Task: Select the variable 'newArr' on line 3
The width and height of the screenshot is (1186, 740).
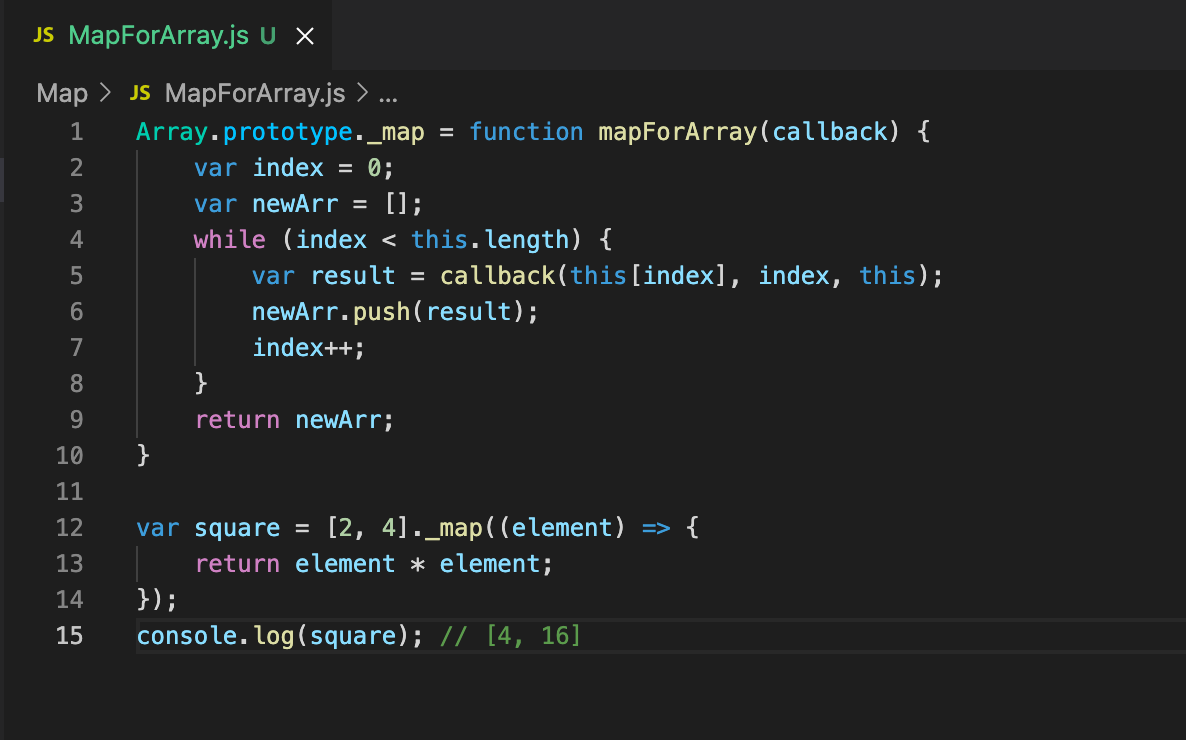Action: (x=295, y=203)
